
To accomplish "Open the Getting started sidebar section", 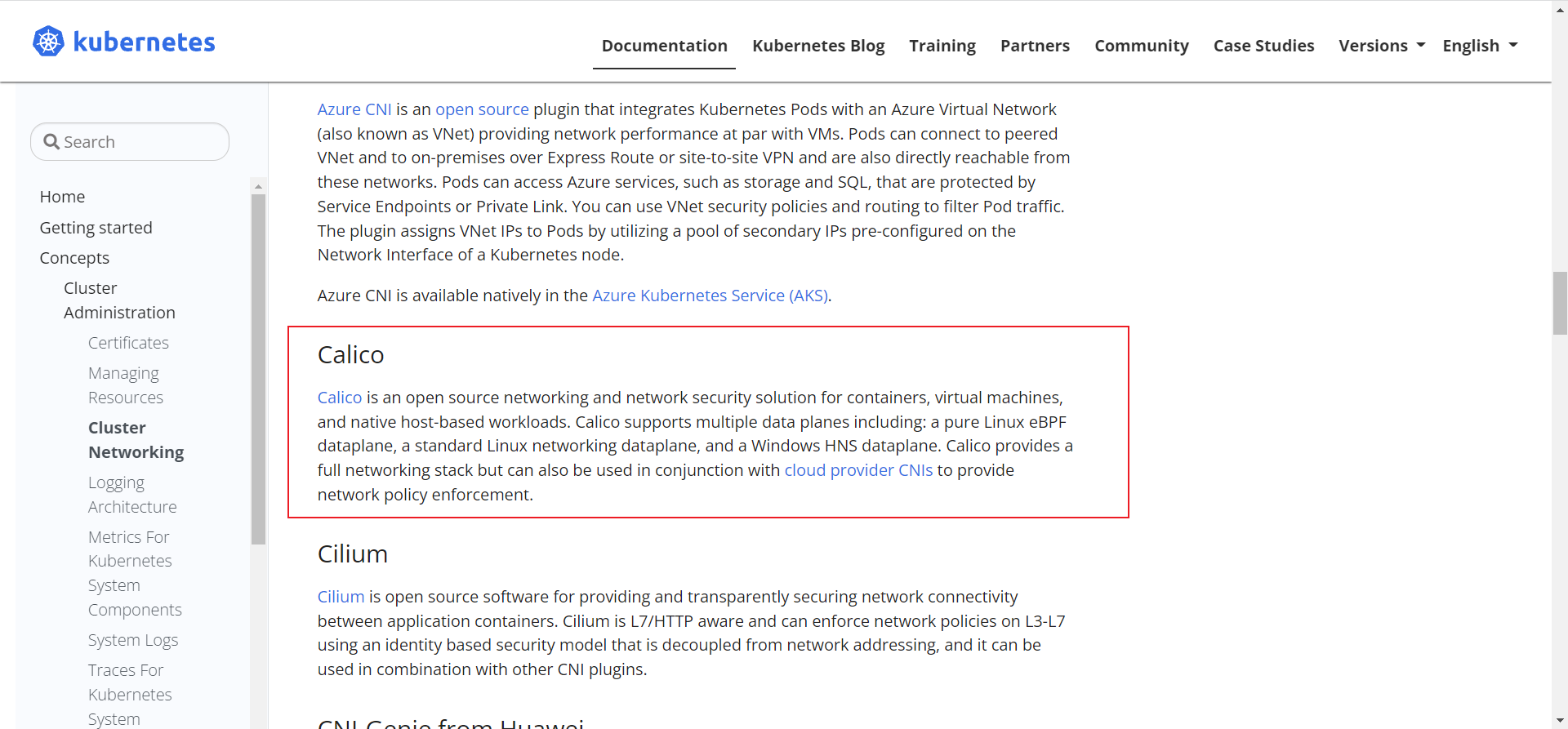I will click(96, 227).
